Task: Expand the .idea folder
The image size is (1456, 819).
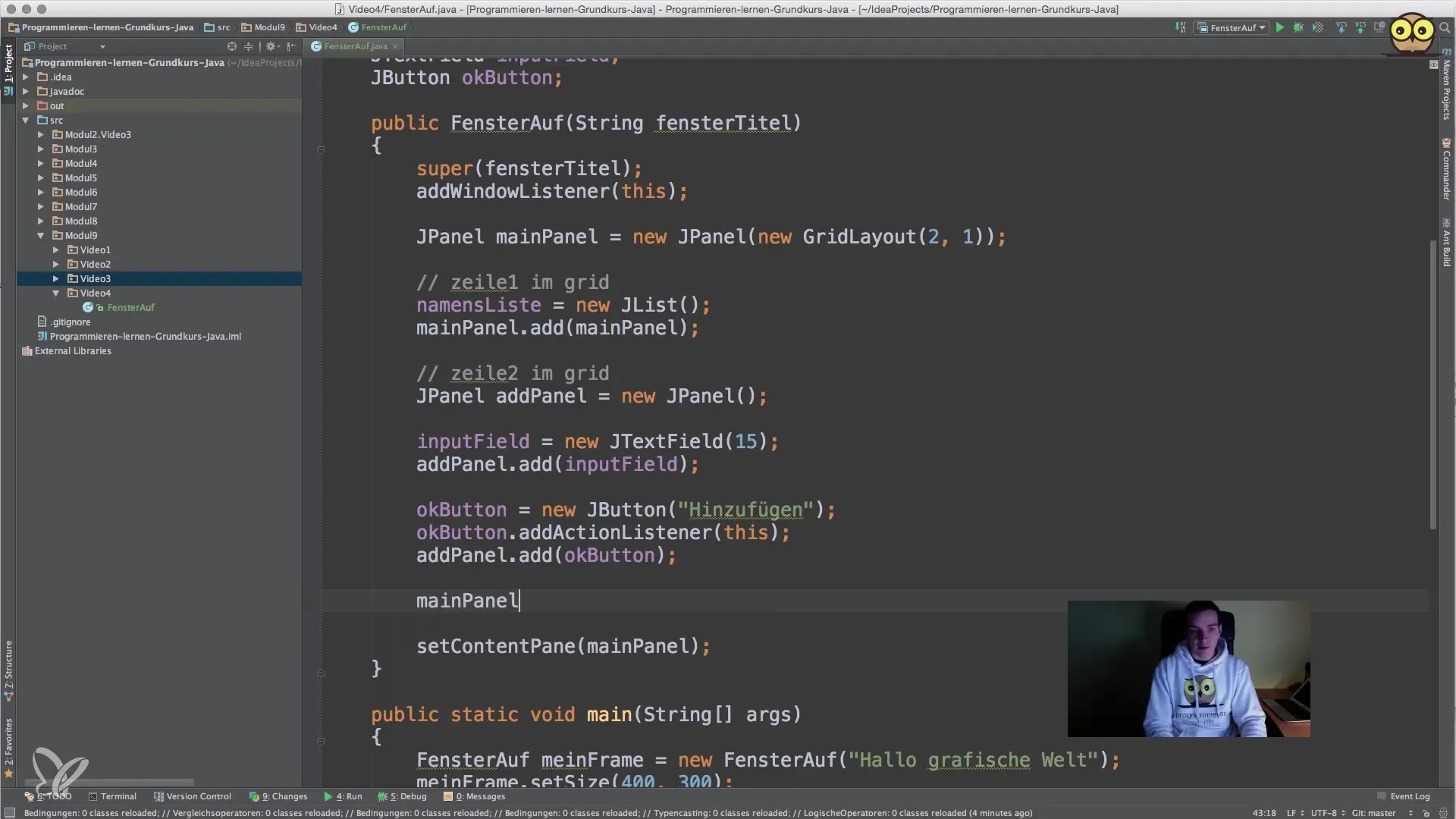Action: [26, 77]
